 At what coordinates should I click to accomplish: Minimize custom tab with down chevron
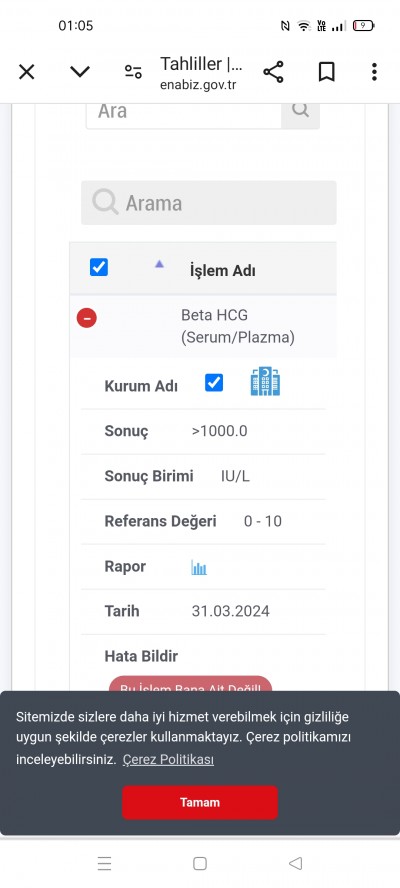click(80, 72)
